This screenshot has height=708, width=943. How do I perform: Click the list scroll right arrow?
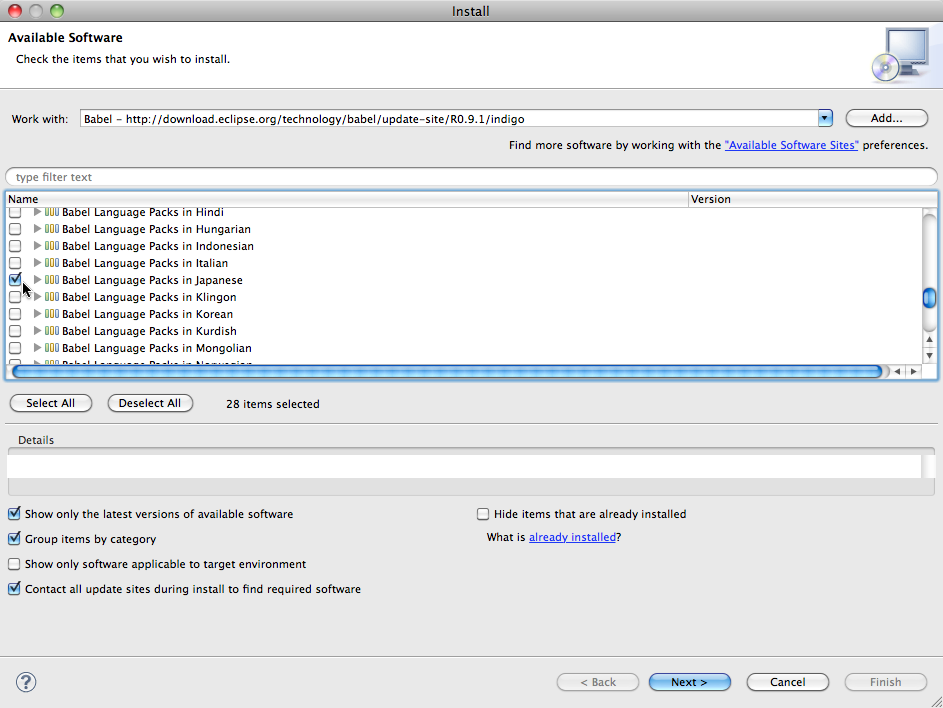914,372
